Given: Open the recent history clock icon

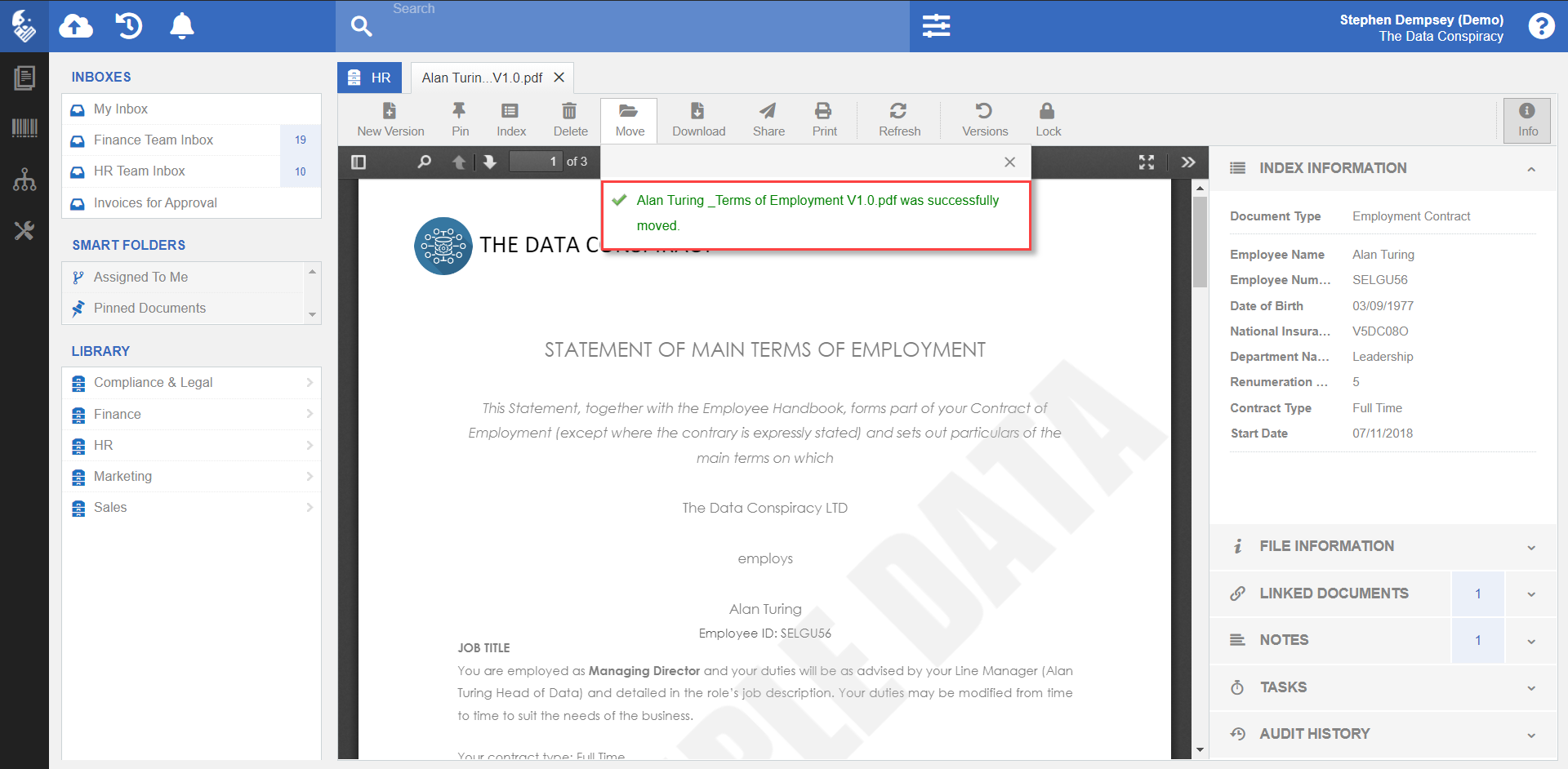Looking at the screenshot, I should click(x=129, y=26).
